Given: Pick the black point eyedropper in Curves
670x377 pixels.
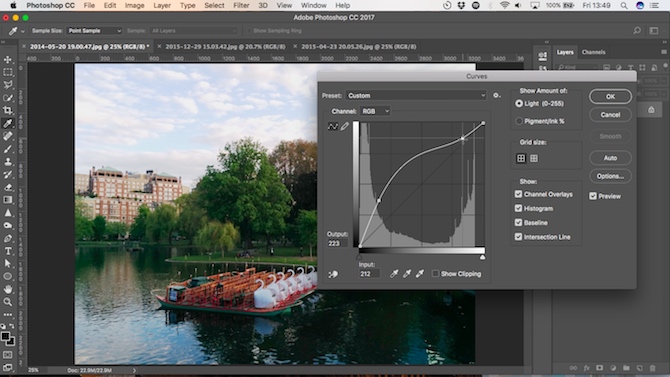Looking at the screenshot, I should (x=394, y=274).
